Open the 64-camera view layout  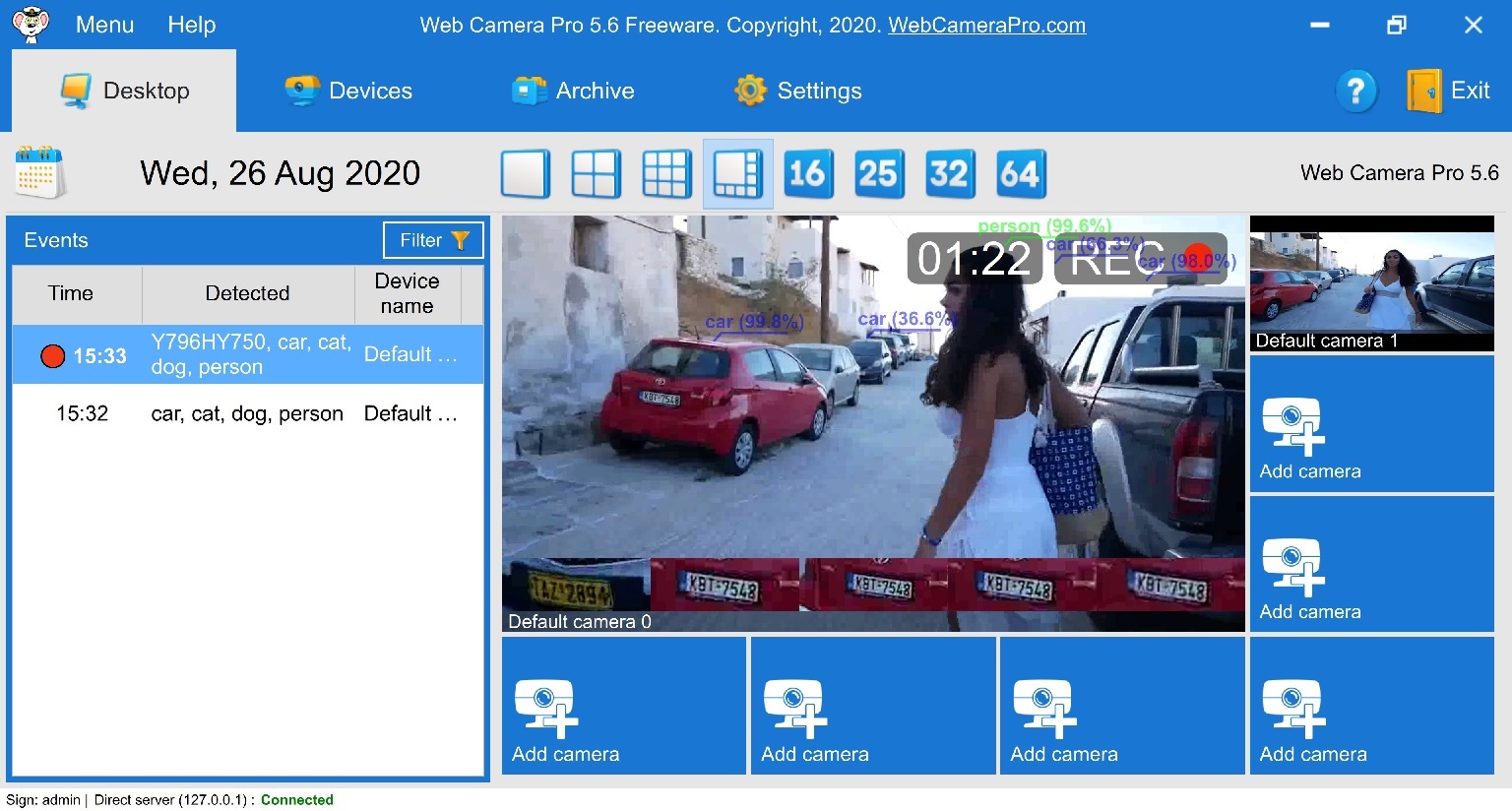coord(1021,173)
